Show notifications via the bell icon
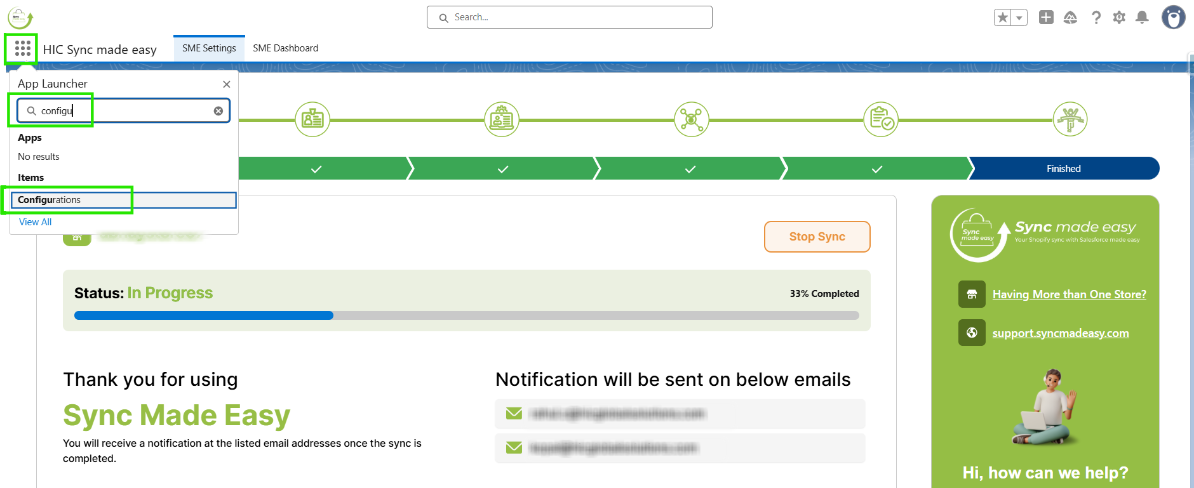 [x=1142, y=17]
